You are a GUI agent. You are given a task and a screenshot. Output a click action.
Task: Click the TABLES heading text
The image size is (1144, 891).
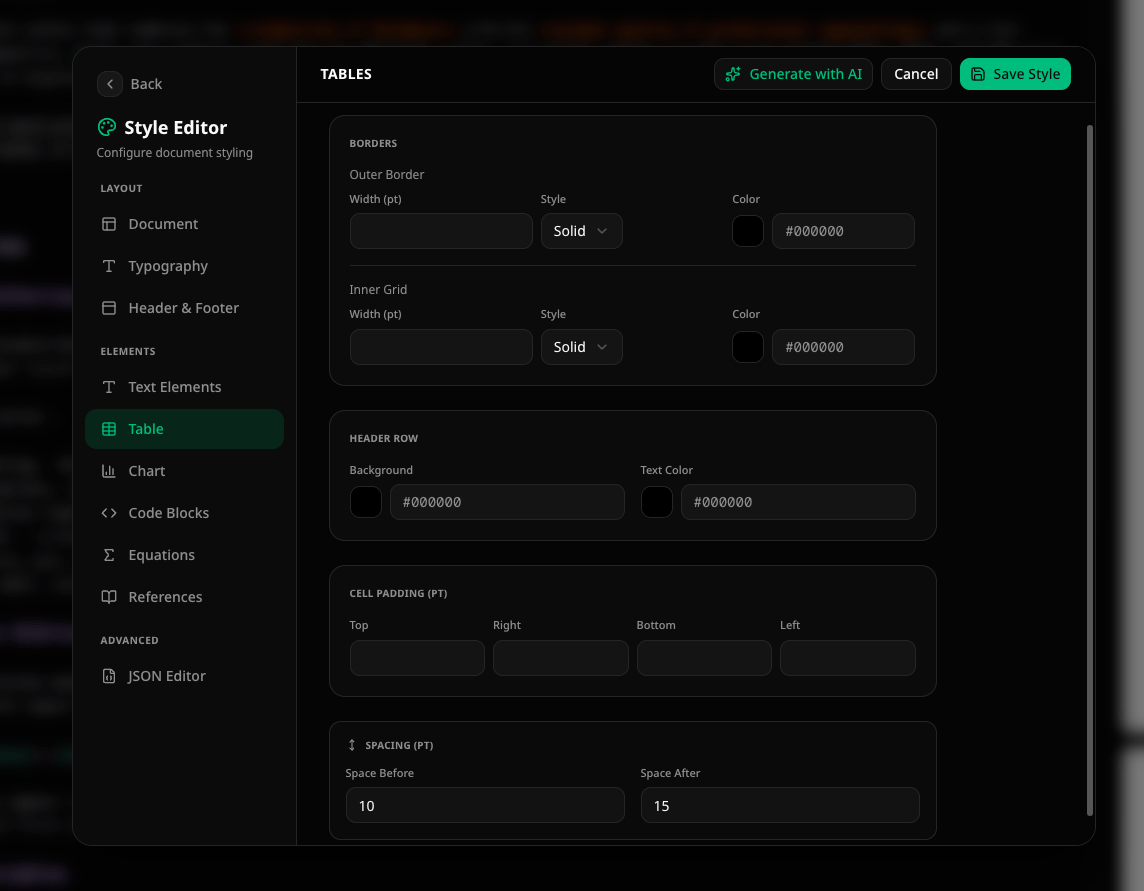click(346, 74)
